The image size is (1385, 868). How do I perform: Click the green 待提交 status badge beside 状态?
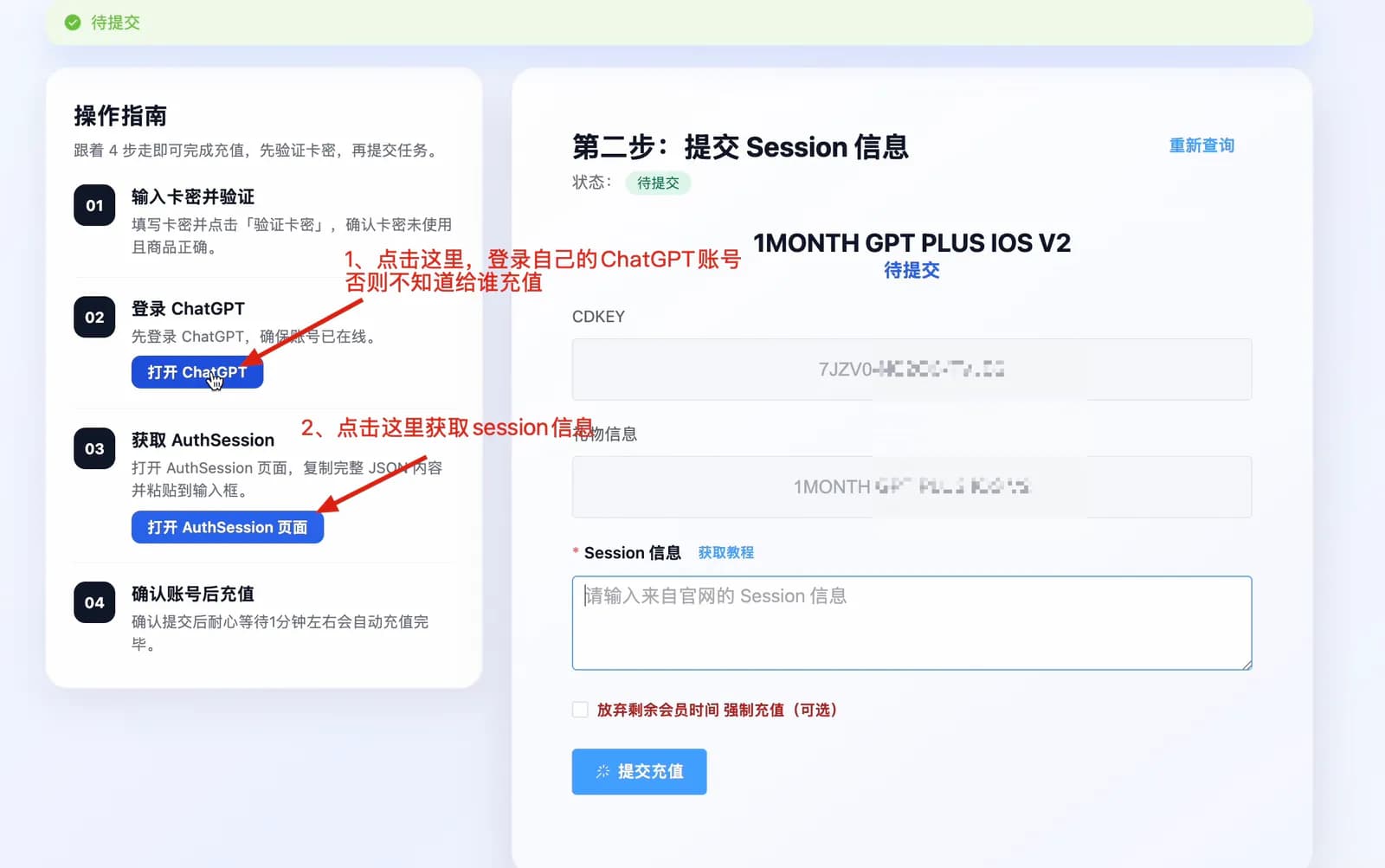tap(658, 183)
